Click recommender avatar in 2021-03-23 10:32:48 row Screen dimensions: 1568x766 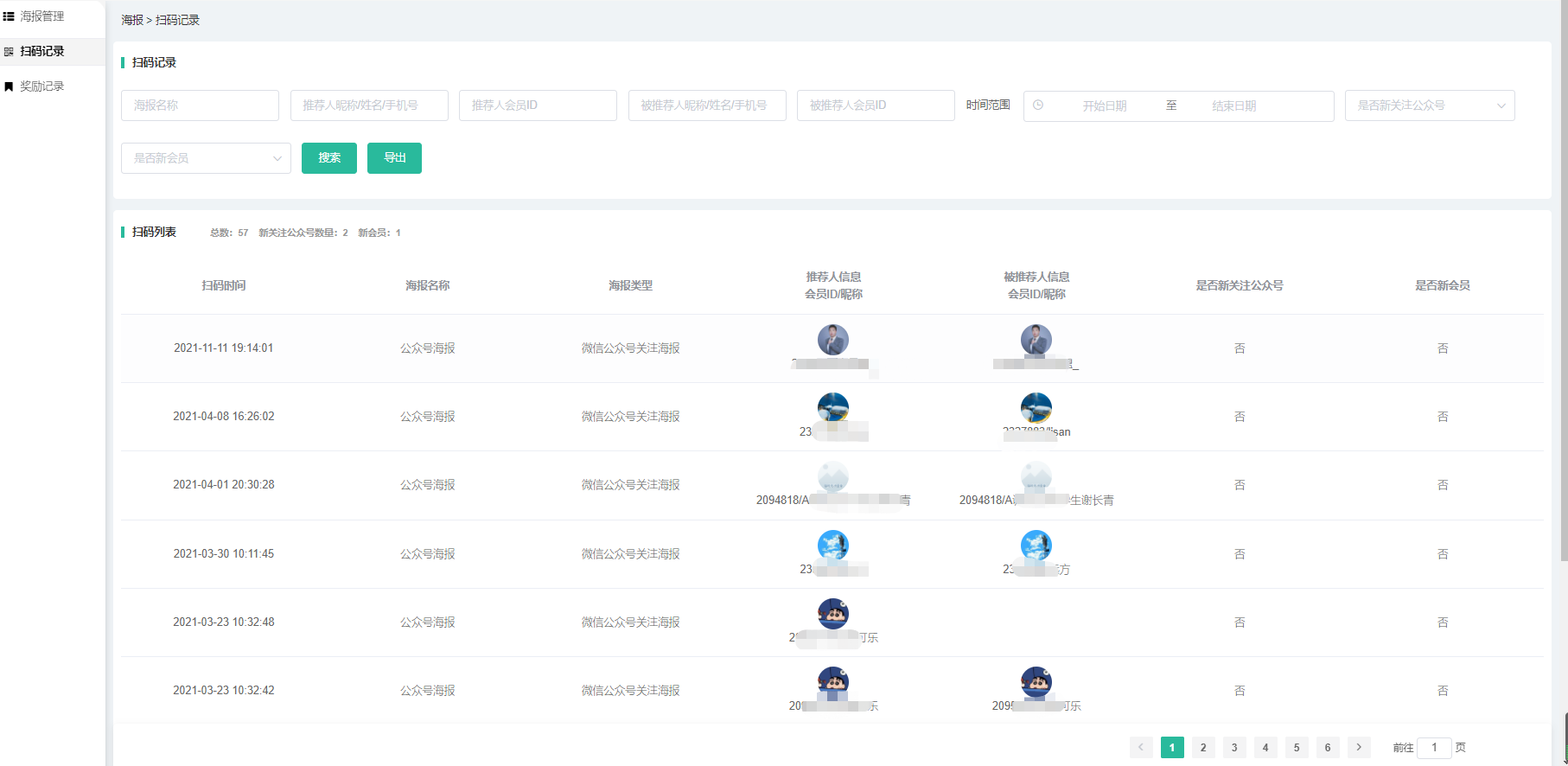(832, 614)
